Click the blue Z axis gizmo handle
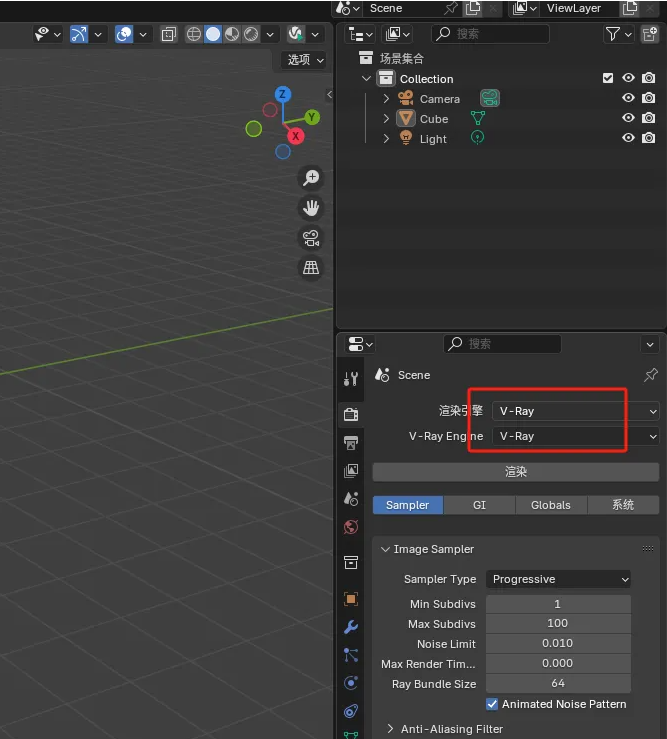The height and width of the screenshot is (739, 667). tap(282, 94)
